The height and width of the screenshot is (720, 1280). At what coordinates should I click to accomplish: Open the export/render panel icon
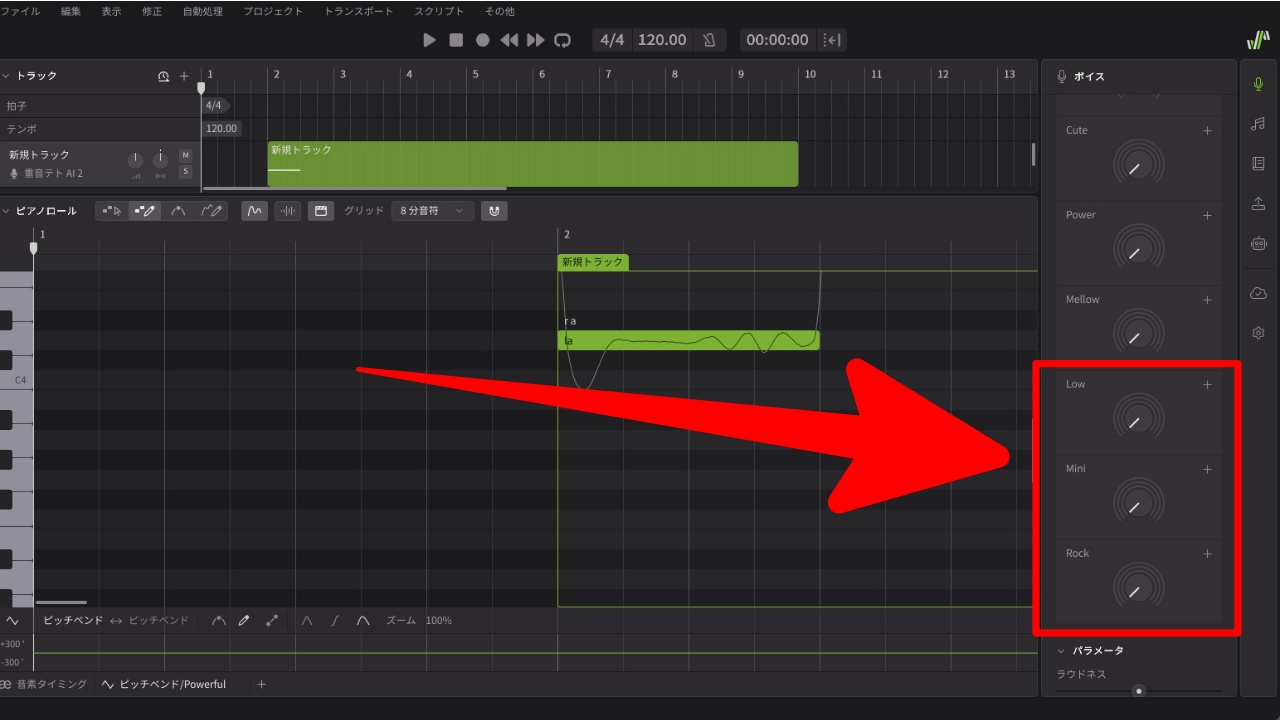(x=1258, y=204)
